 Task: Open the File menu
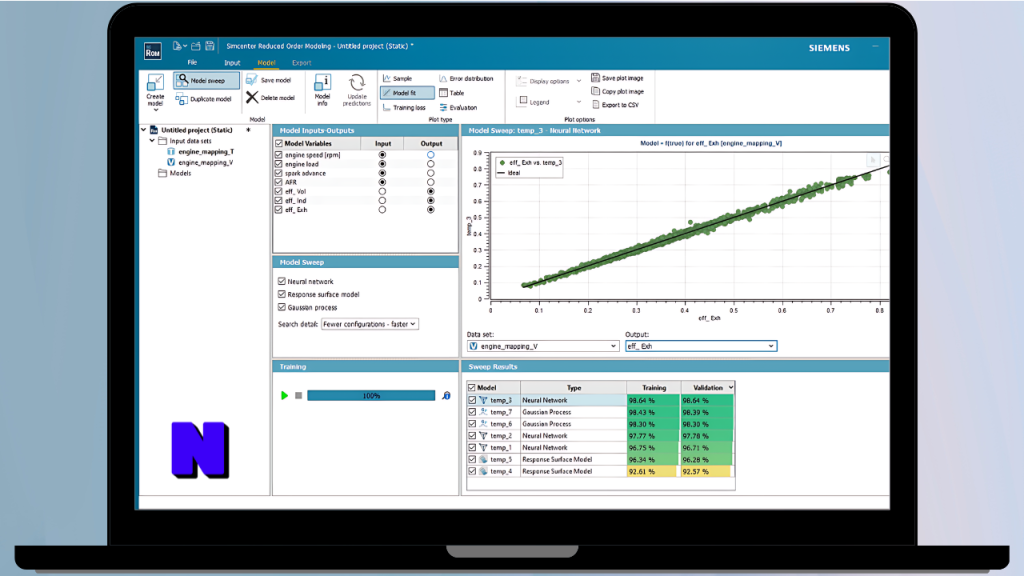pyautogui.click(x=192, y=63)
